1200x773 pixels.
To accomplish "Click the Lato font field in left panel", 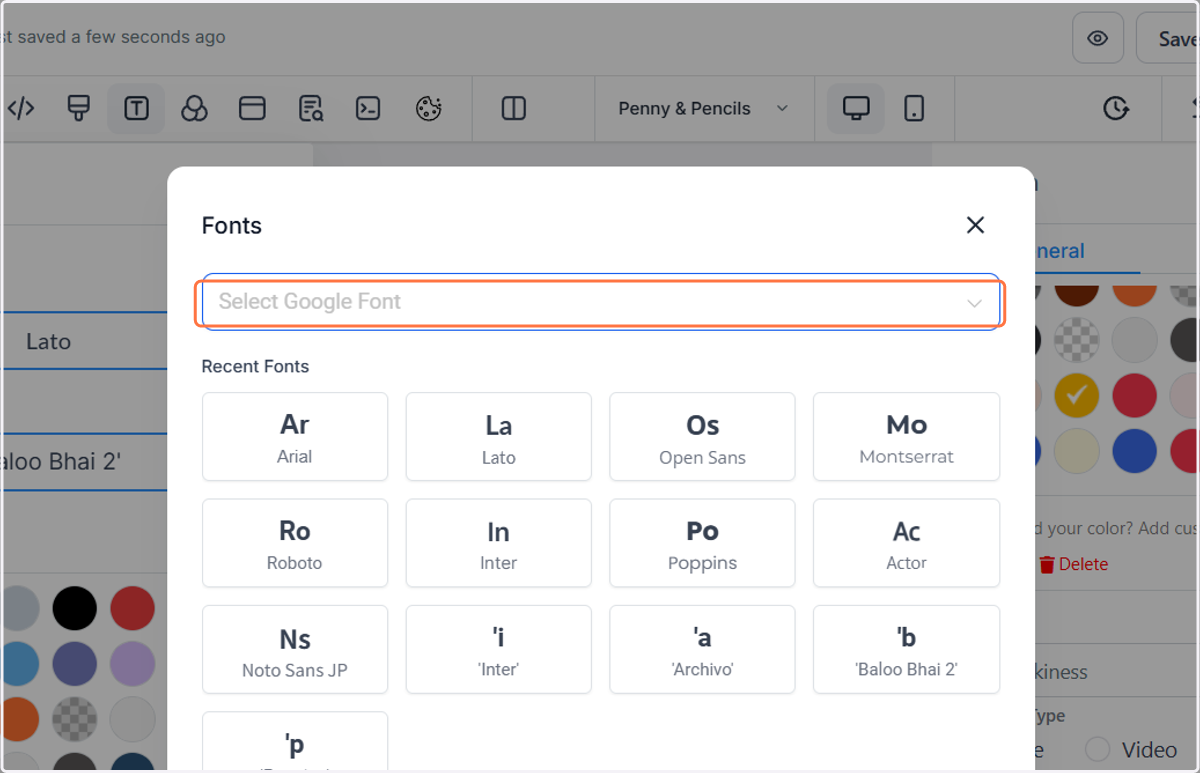I will [84, 341].
